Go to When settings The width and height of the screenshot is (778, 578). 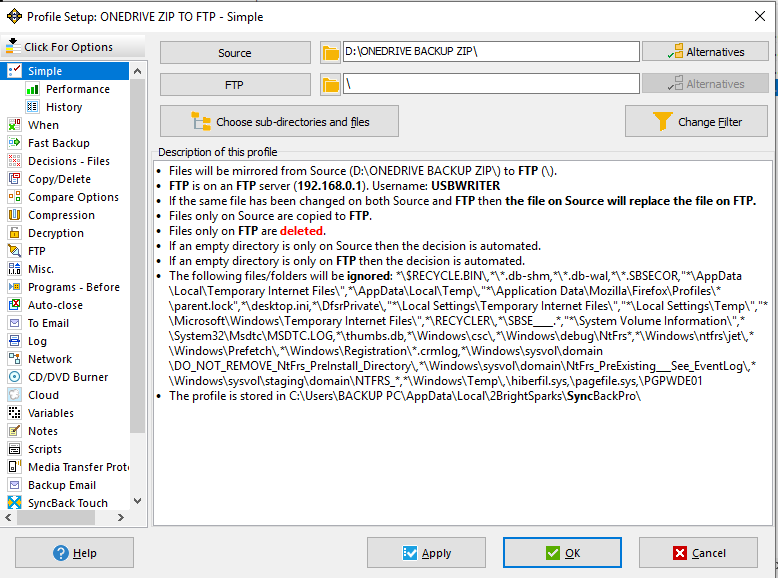click(43, 125)
